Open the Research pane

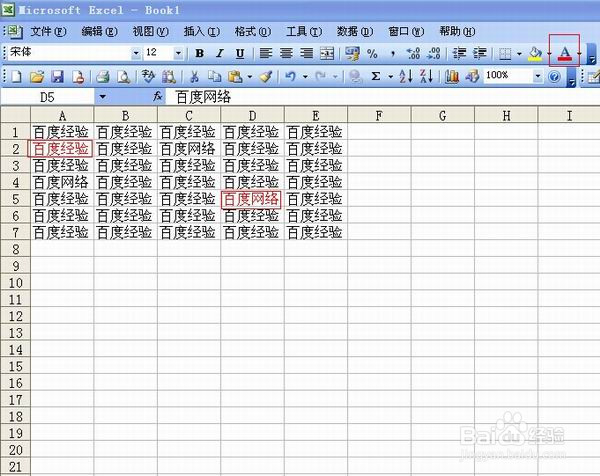169,77
